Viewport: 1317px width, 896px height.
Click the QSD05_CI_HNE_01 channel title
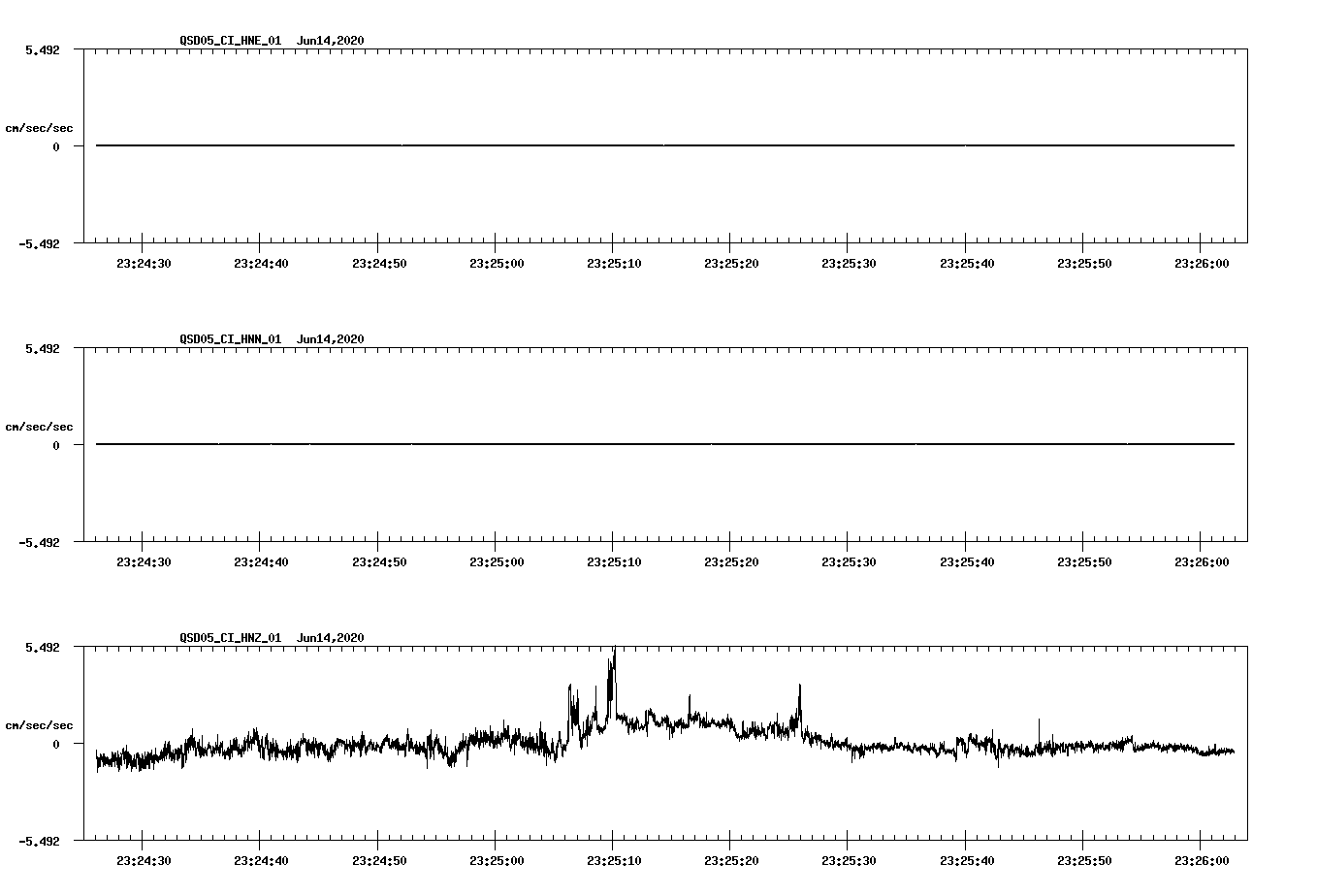(x=231, y=41)
